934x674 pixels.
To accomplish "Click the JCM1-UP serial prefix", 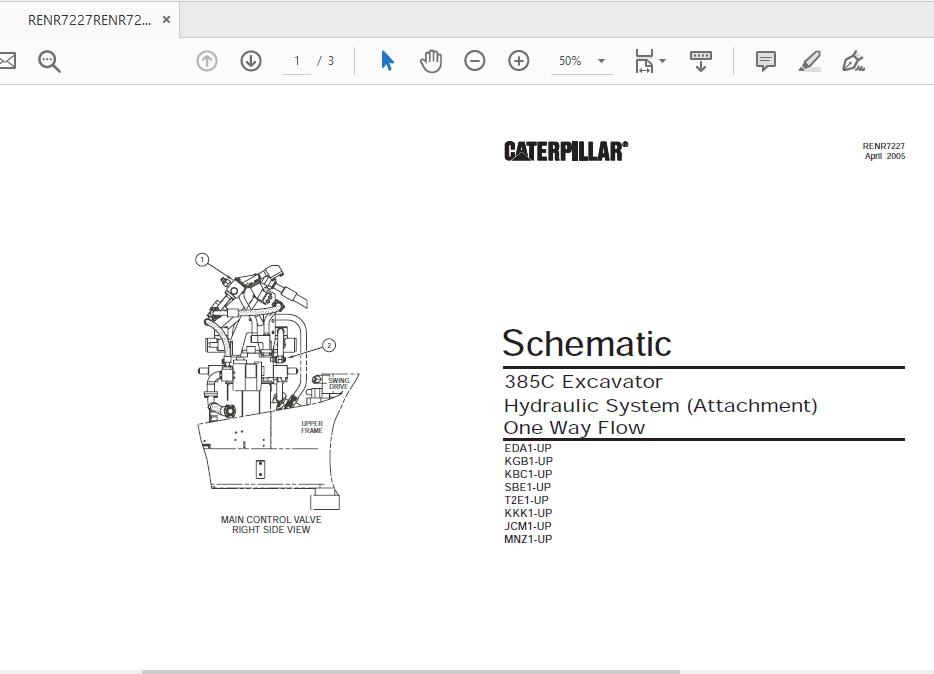I will click(528, 526).
